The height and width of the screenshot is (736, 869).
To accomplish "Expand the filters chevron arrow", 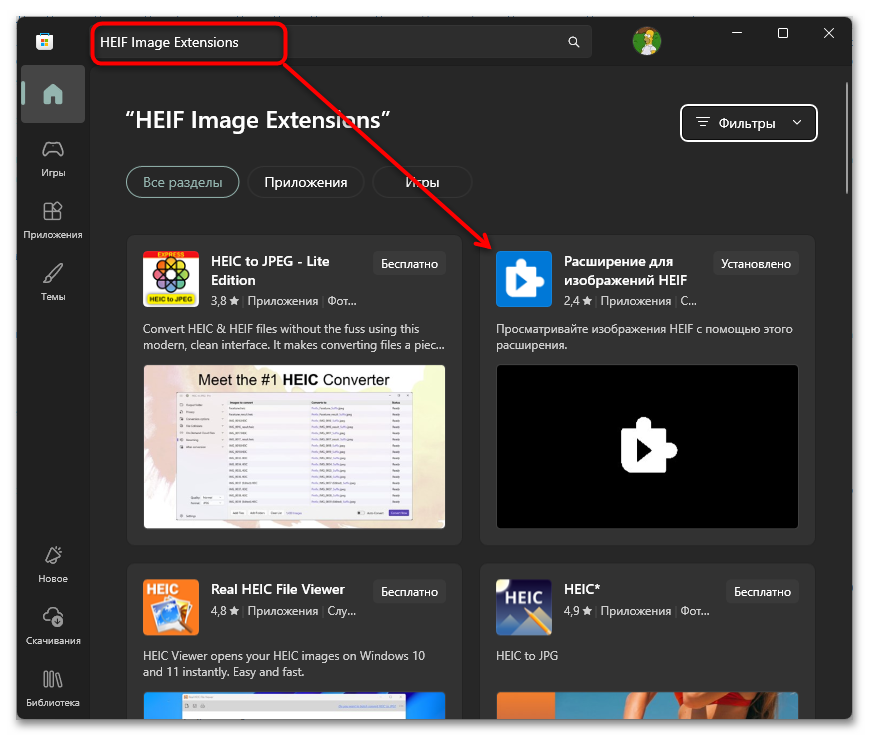I will point(797,122).
